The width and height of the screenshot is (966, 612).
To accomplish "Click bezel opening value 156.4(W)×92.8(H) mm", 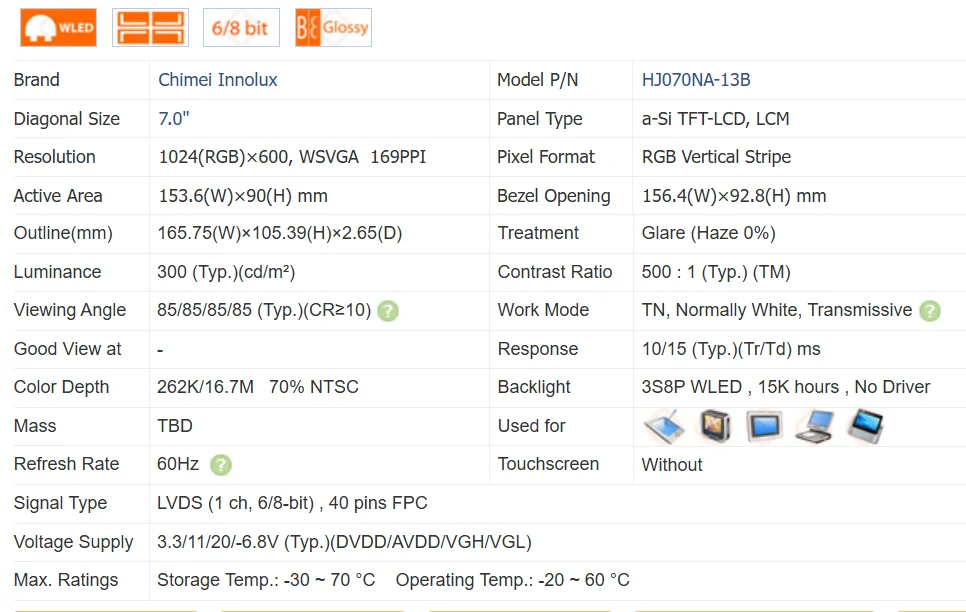I will pyautogui.click(x=734, y=196).
